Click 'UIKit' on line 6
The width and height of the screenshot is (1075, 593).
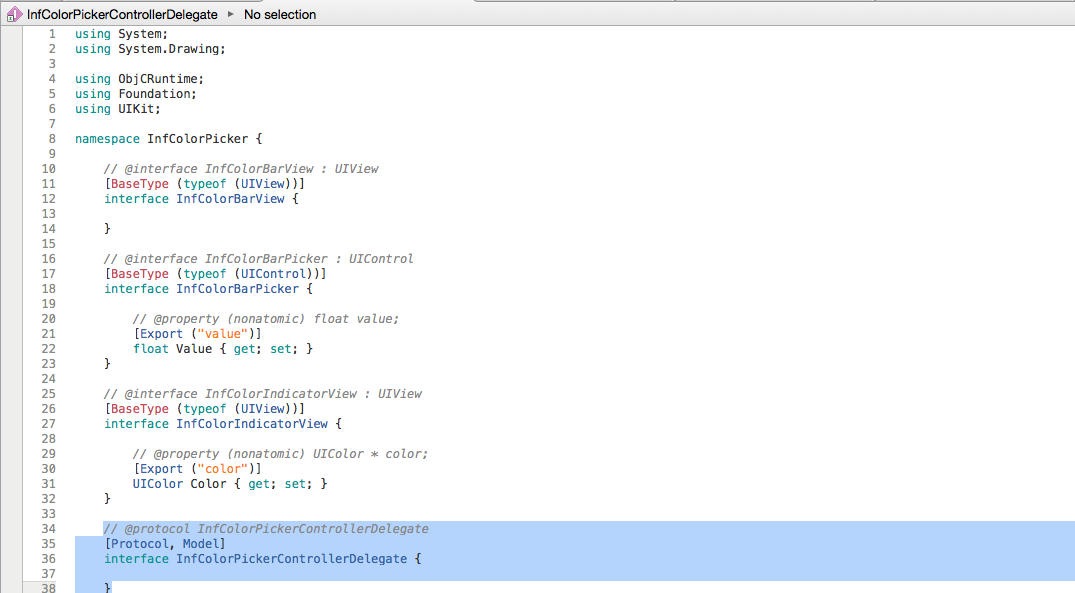coord(136,109)
